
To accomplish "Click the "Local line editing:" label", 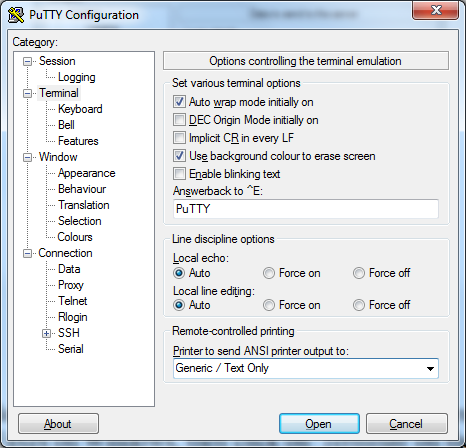I will coord(214,291).
